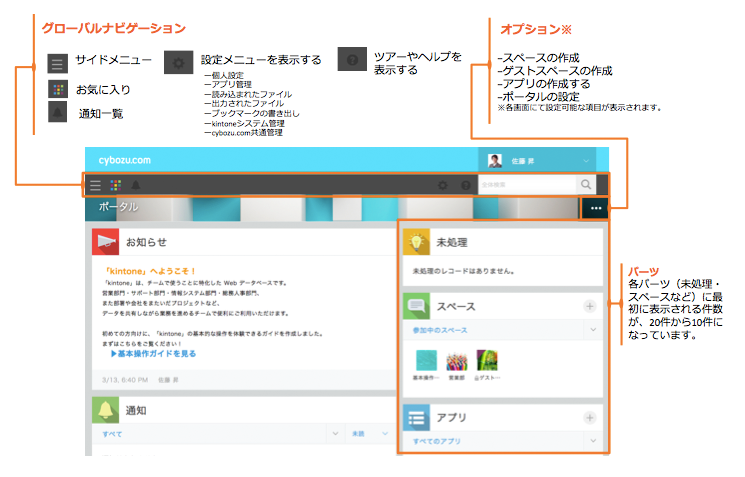Open the portal options ellipsis button
745x477 pixels.
coord(596,209)
